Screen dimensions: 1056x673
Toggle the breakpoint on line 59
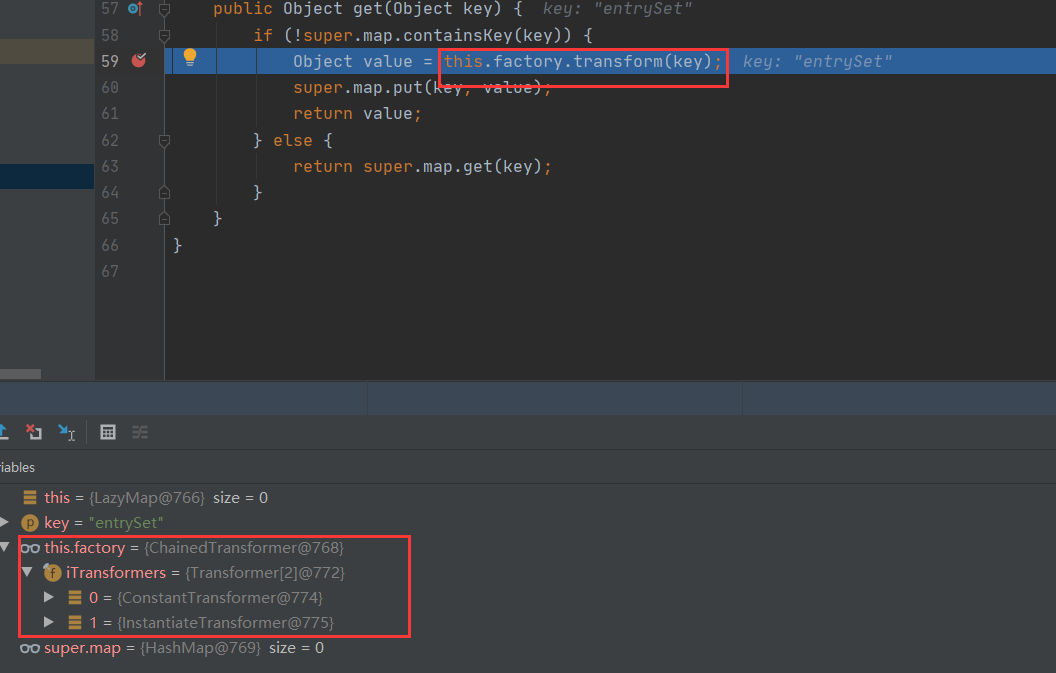pos(137,60)
